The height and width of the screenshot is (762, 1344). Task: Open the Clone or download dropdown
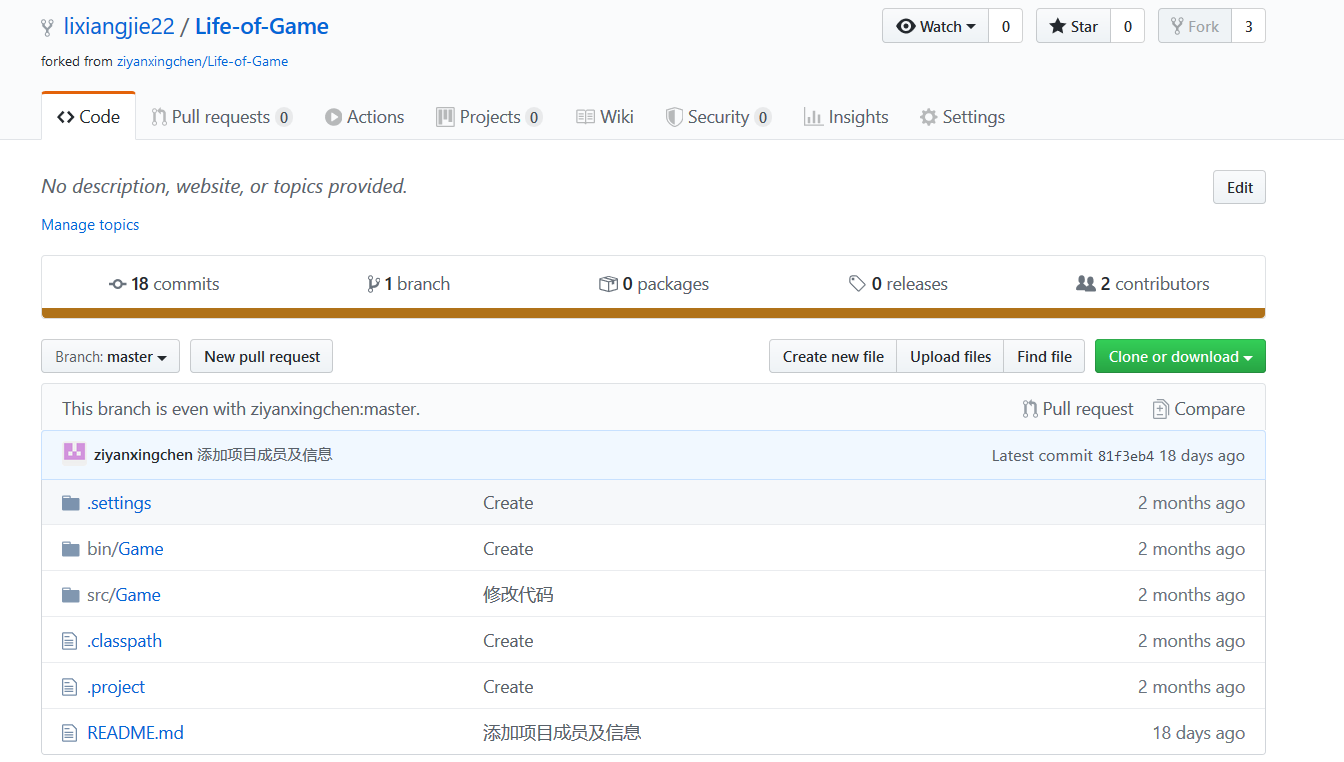1180,357
